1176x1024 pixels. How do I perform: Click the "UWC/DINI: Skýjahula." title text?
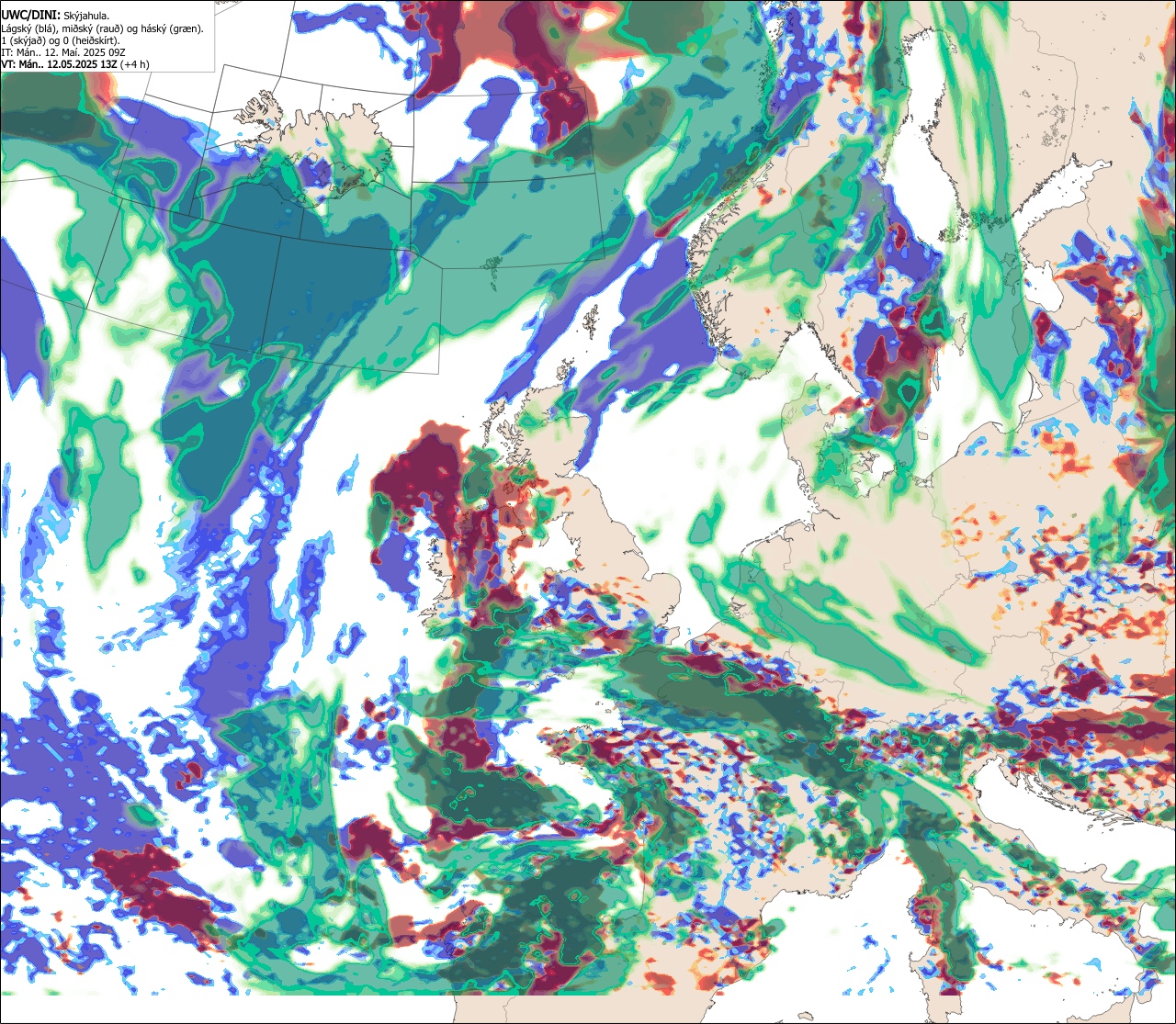[x=56, y=16]
